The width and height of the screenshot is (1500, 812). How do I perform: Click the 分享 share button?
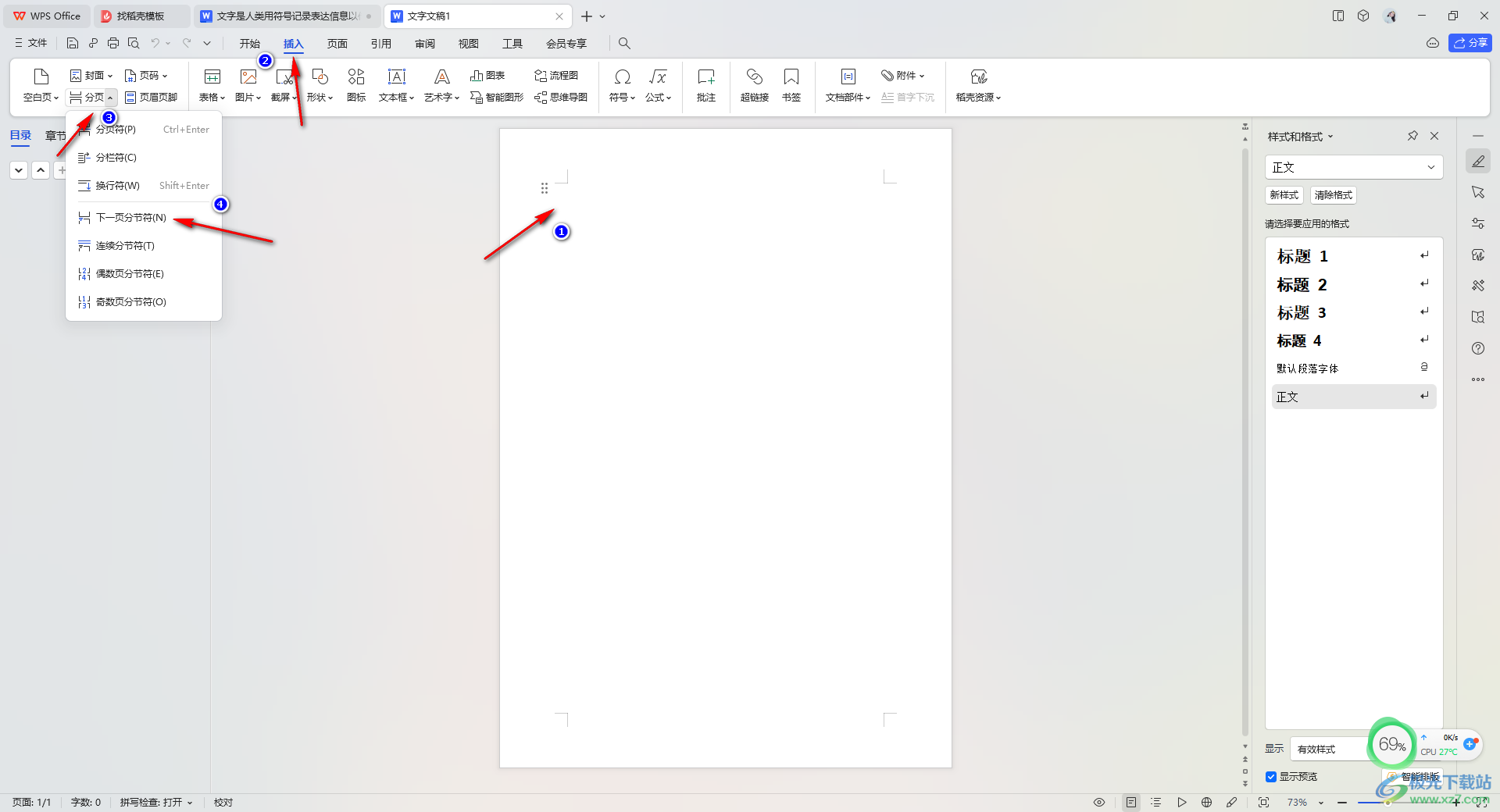click(1470, 43)
